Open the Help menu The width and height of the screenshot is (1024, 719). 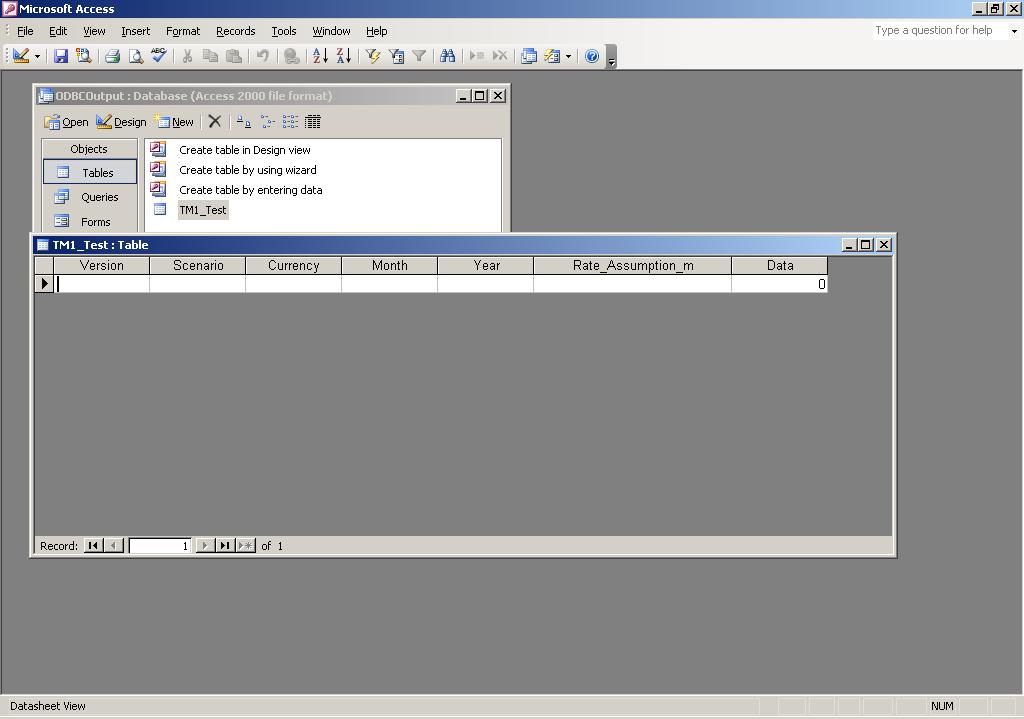[376, 31]
